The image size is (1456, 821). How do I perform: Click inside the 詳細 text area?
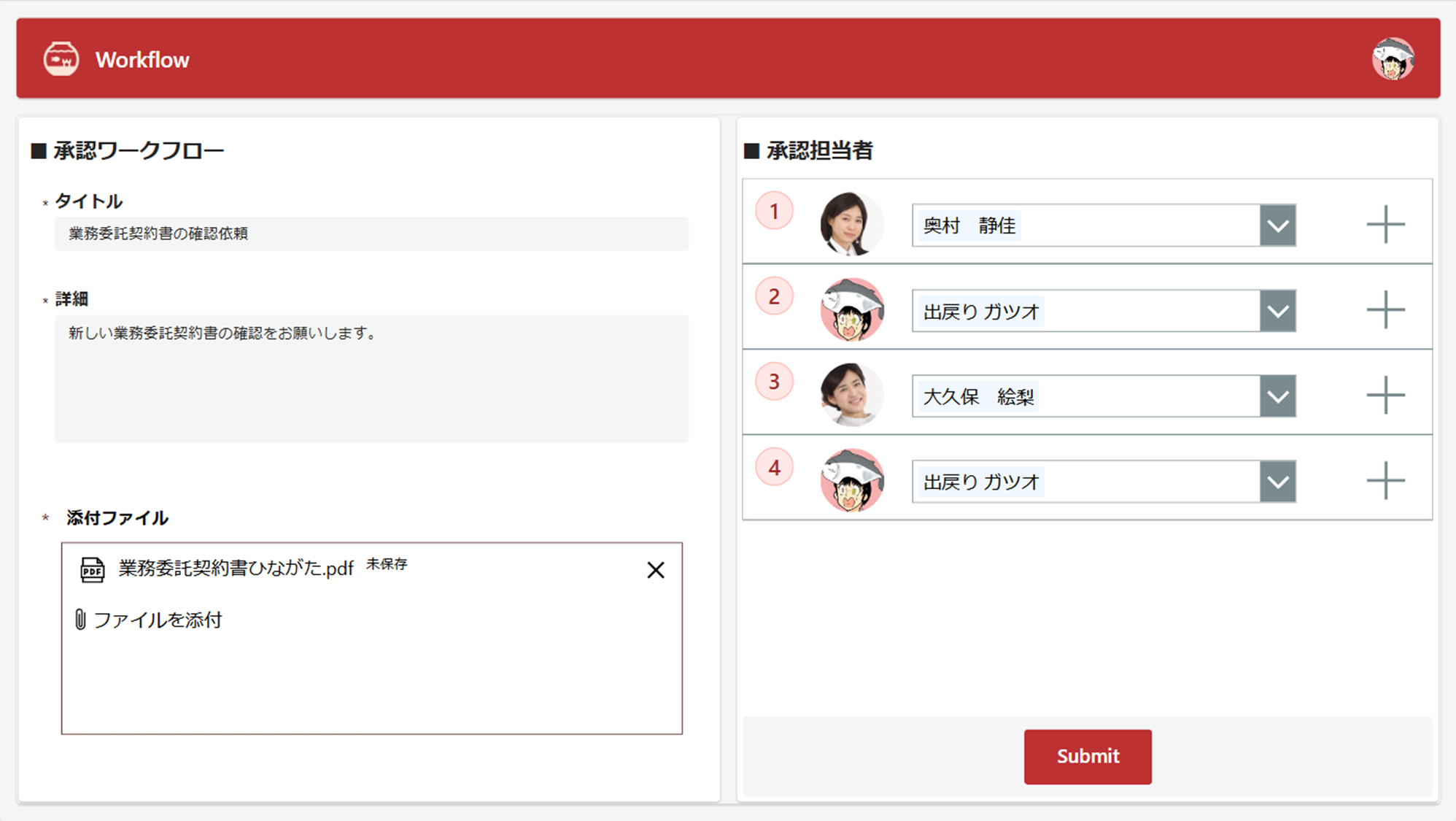coord(371,379)
